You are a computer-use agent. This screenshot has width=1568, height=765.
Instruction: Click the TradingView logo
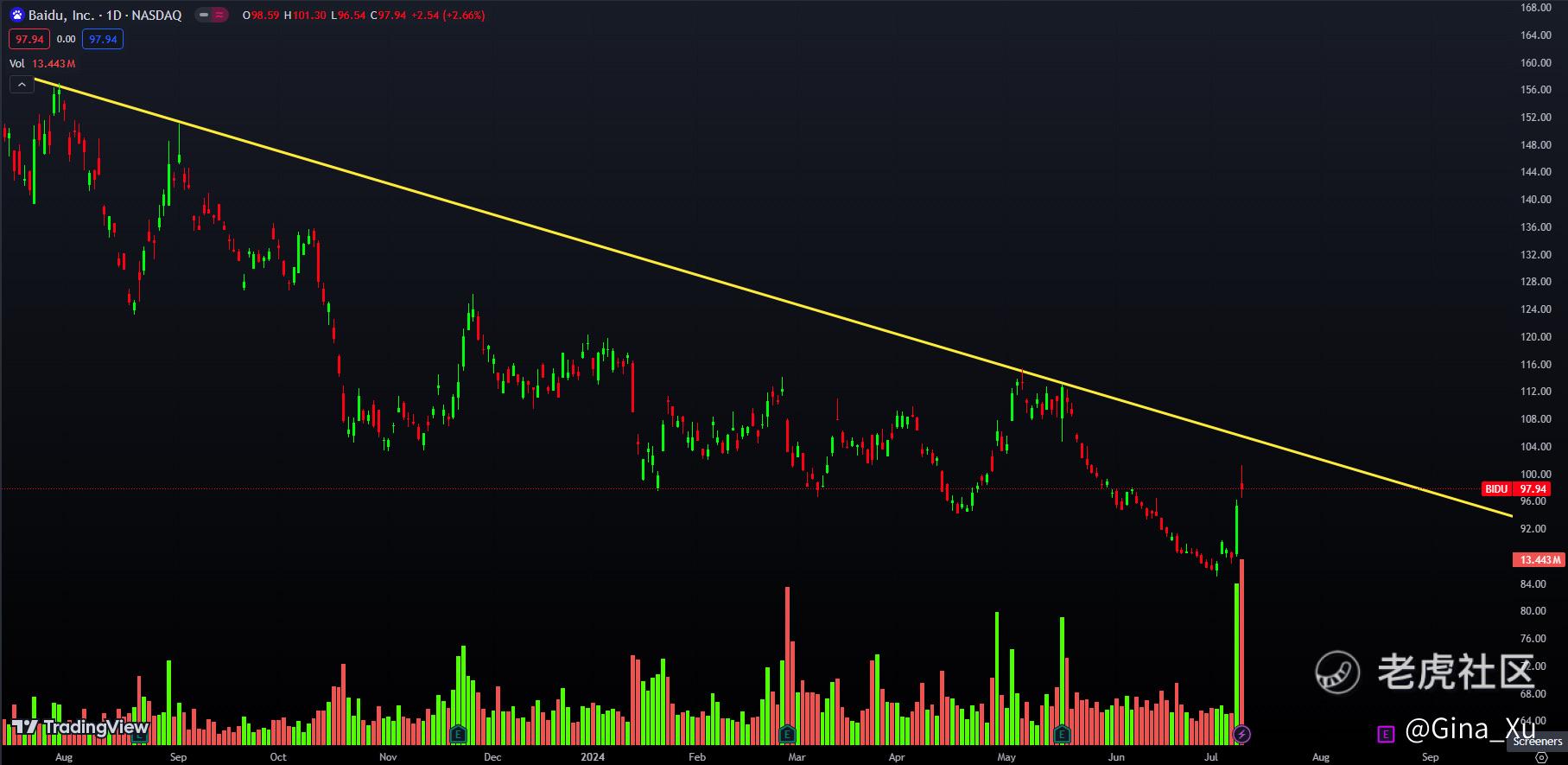(79, 727)
